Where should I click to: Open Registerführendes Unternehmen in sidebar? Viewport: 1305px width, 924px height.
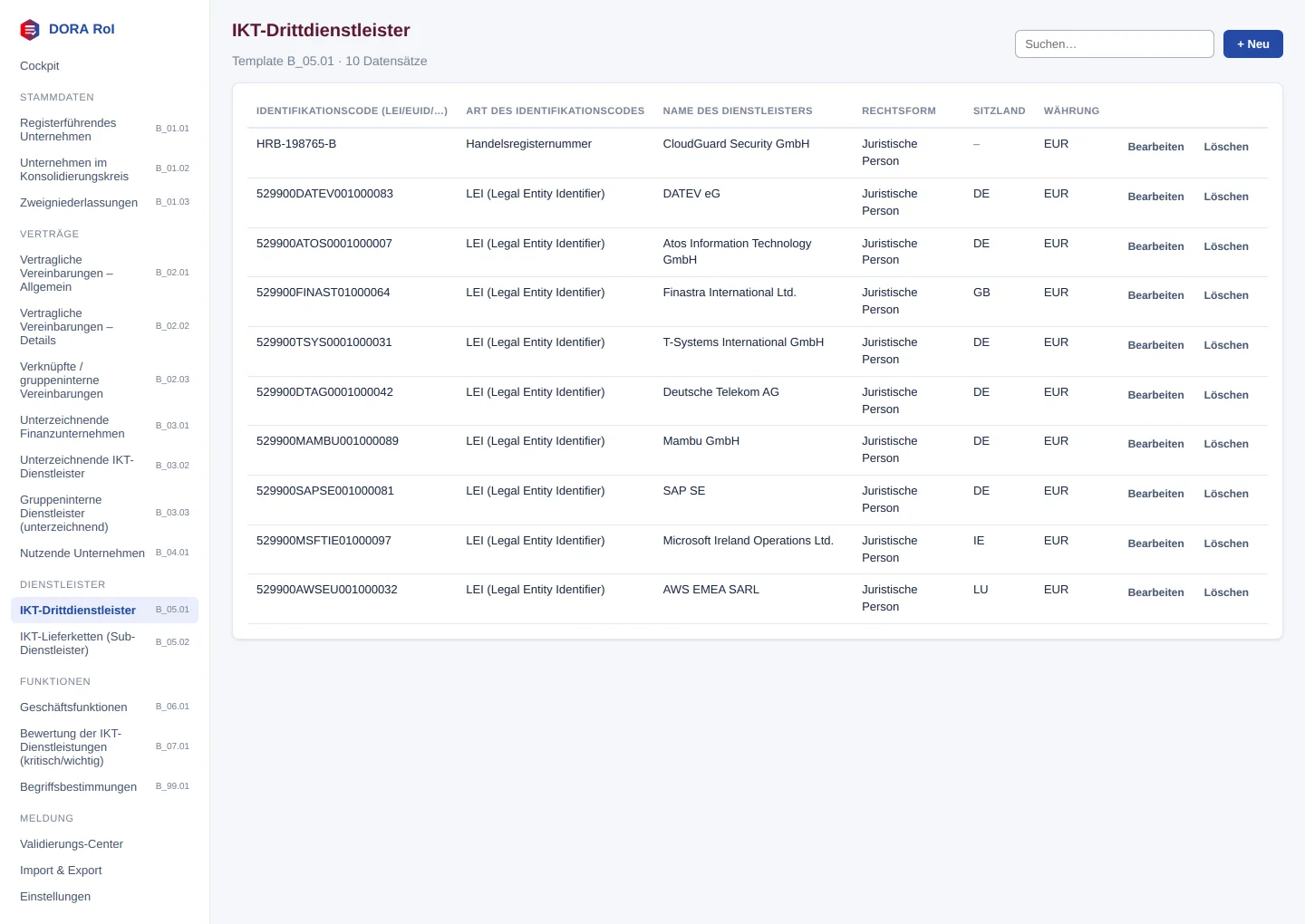pos(104,130)
